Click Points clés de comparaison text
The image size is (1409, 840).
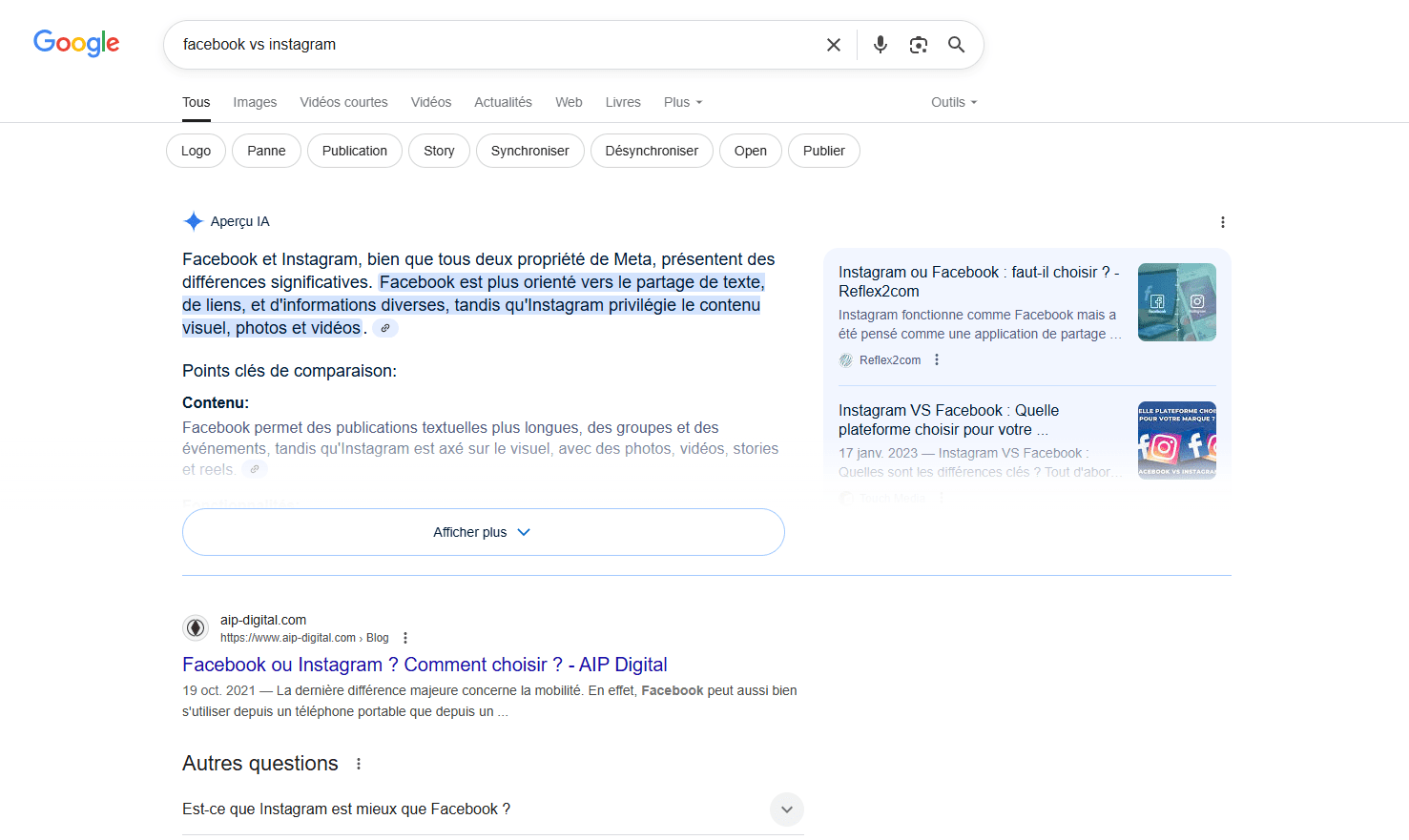(x=289, y=371)
